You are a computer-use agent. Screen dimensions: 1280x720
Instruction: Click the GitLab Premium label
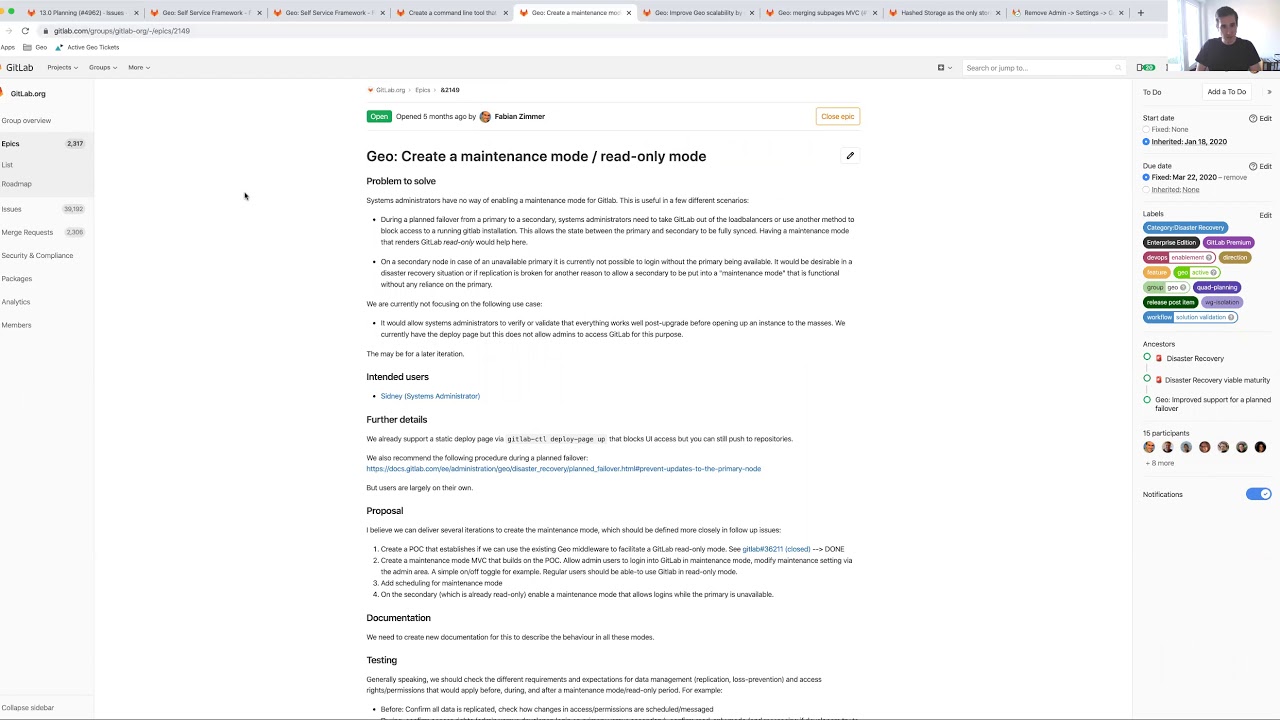pos(1228,243)
